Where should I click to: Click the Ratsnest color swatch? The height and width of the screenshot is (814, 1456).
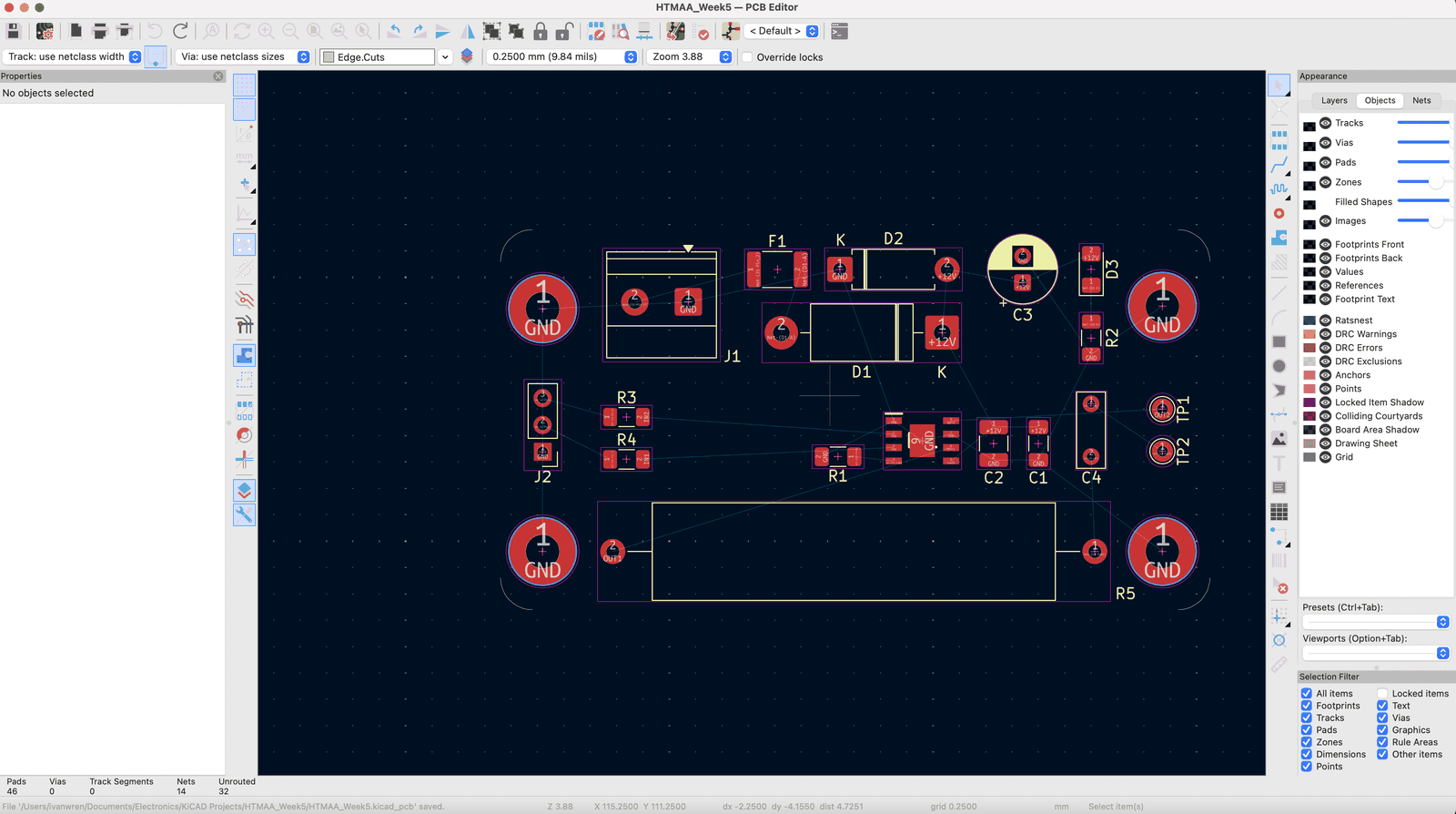point(1309,321)
